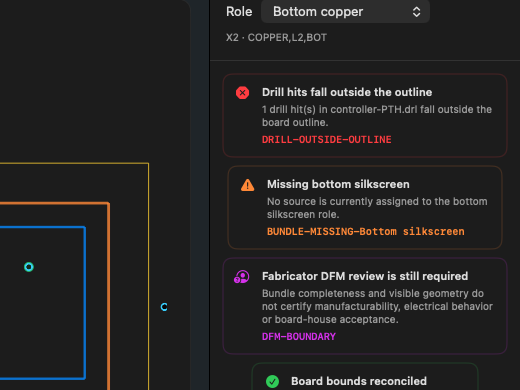The width and height of the screenshot is (520, 390).
Task: Click the yellow board outline rectangle
Action: pyautogui.click(x=148, y=276)
